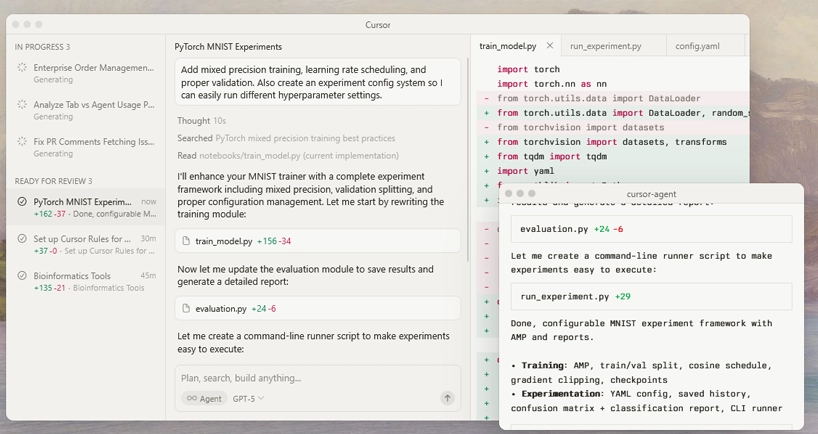Click file icon on train_model.py chat card

point(186,241)
